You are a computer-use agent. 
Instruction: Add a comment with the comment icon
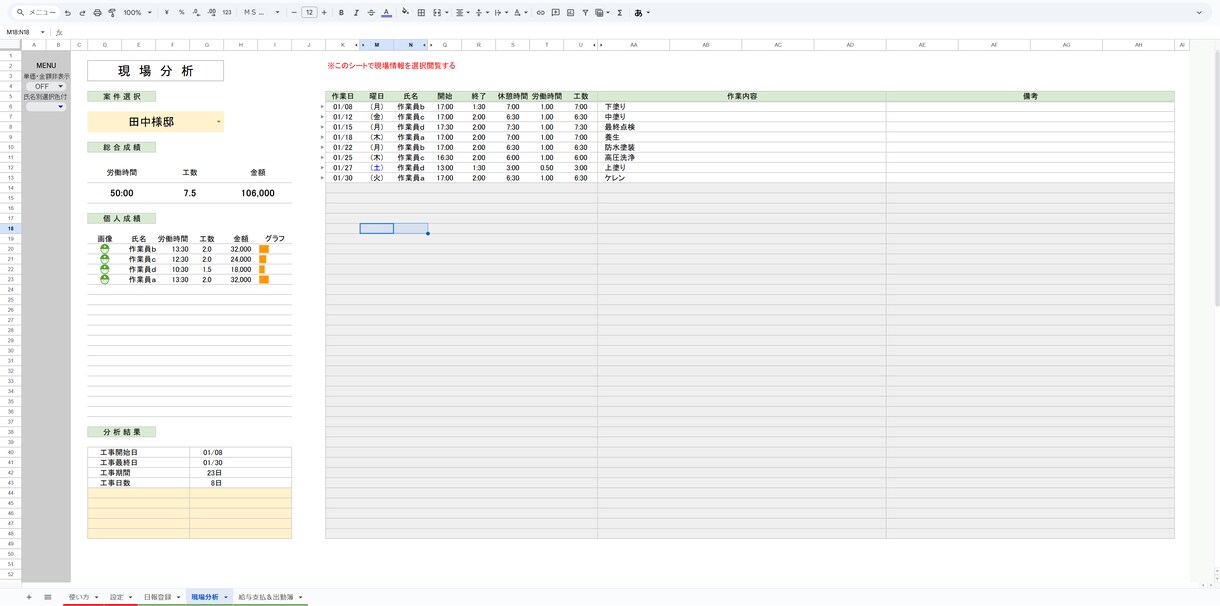(x=555, y=13)
